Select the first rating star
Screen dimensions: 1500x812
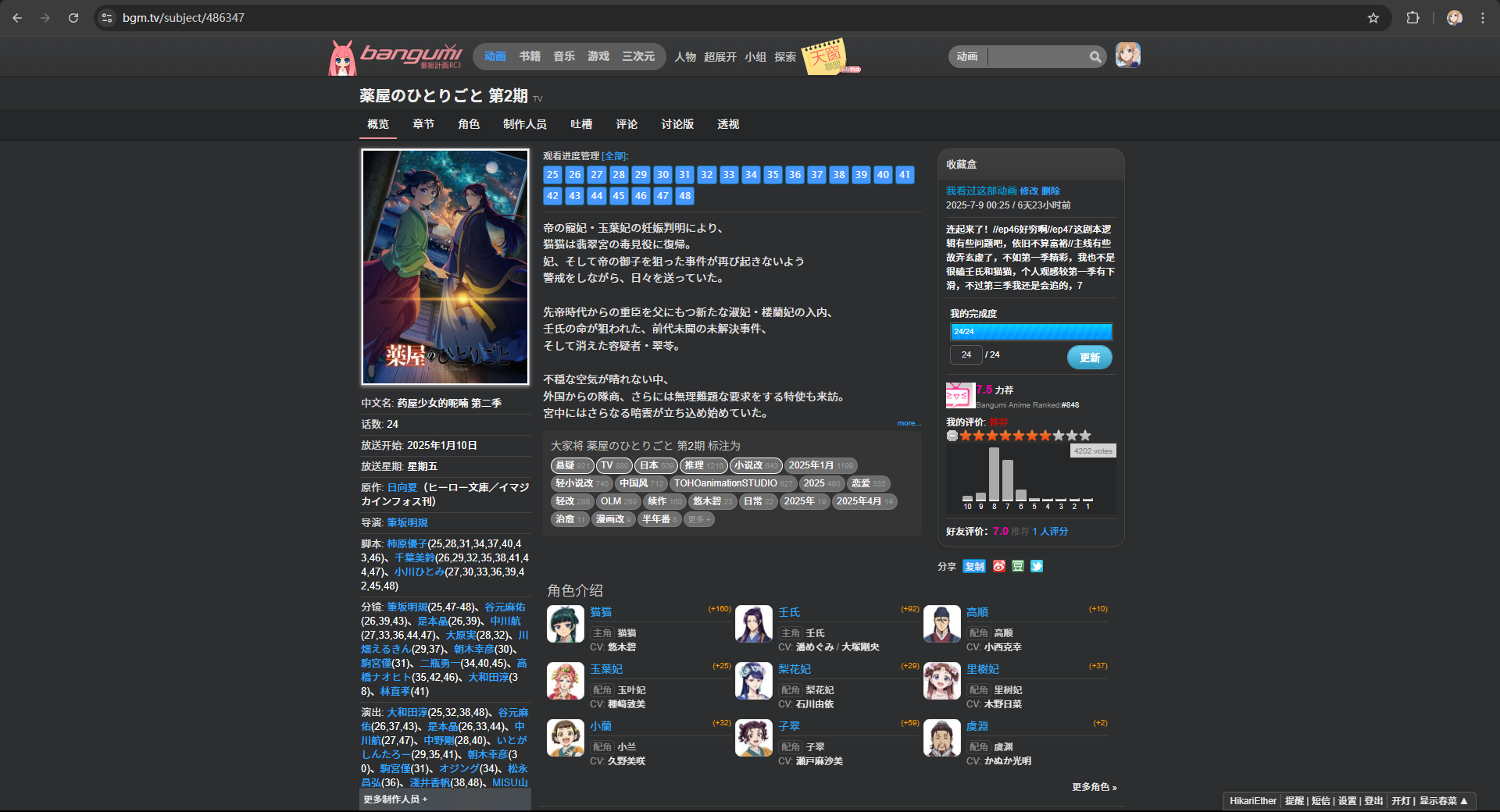pyautogui.click(x=966, y=436)
